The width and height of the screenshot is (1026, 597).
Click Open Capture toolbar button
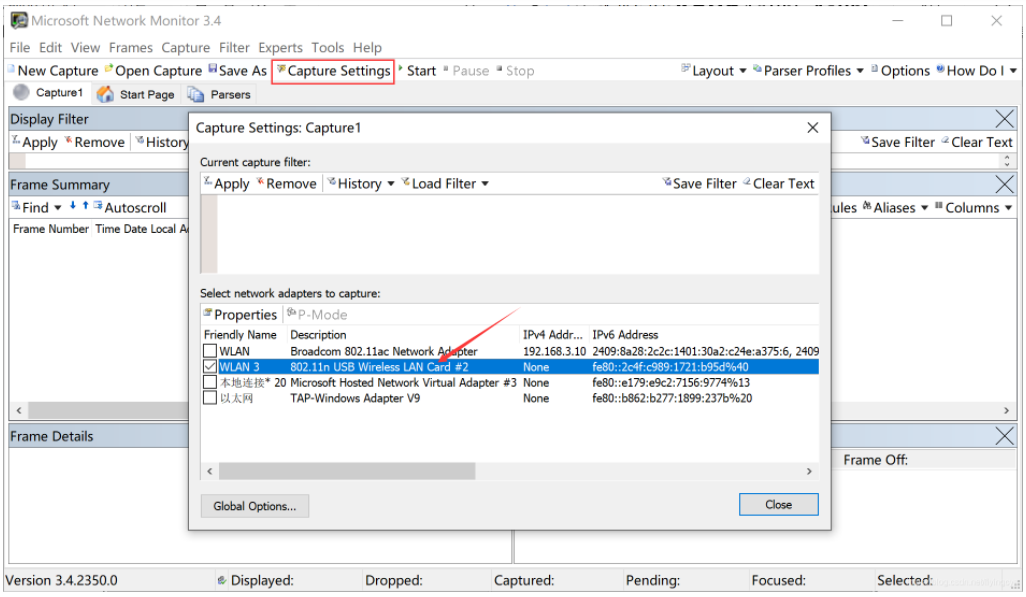pos(153,71)
